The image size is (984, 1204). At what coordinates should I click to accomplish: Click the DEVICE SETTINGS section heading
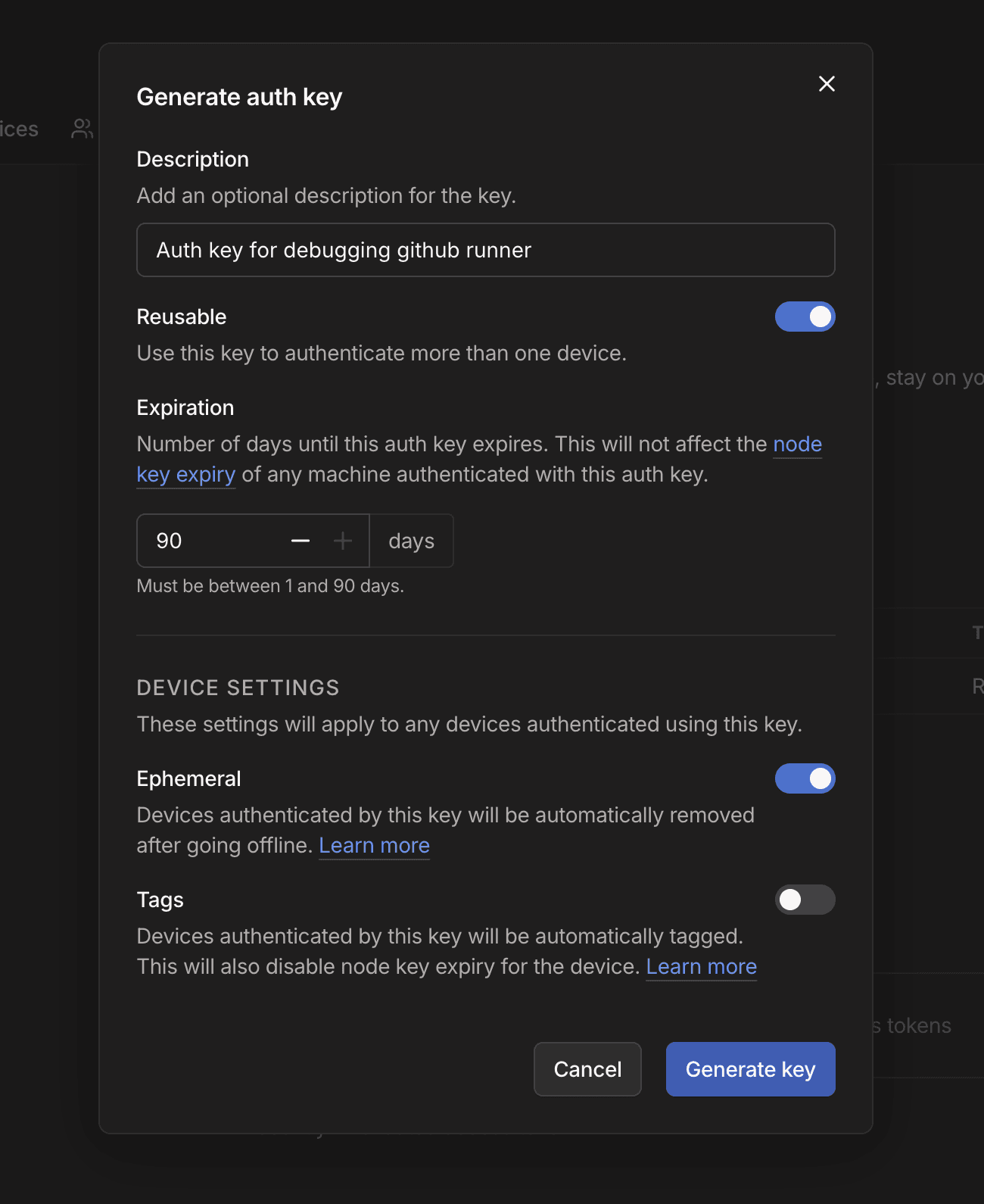coord(238,688)
